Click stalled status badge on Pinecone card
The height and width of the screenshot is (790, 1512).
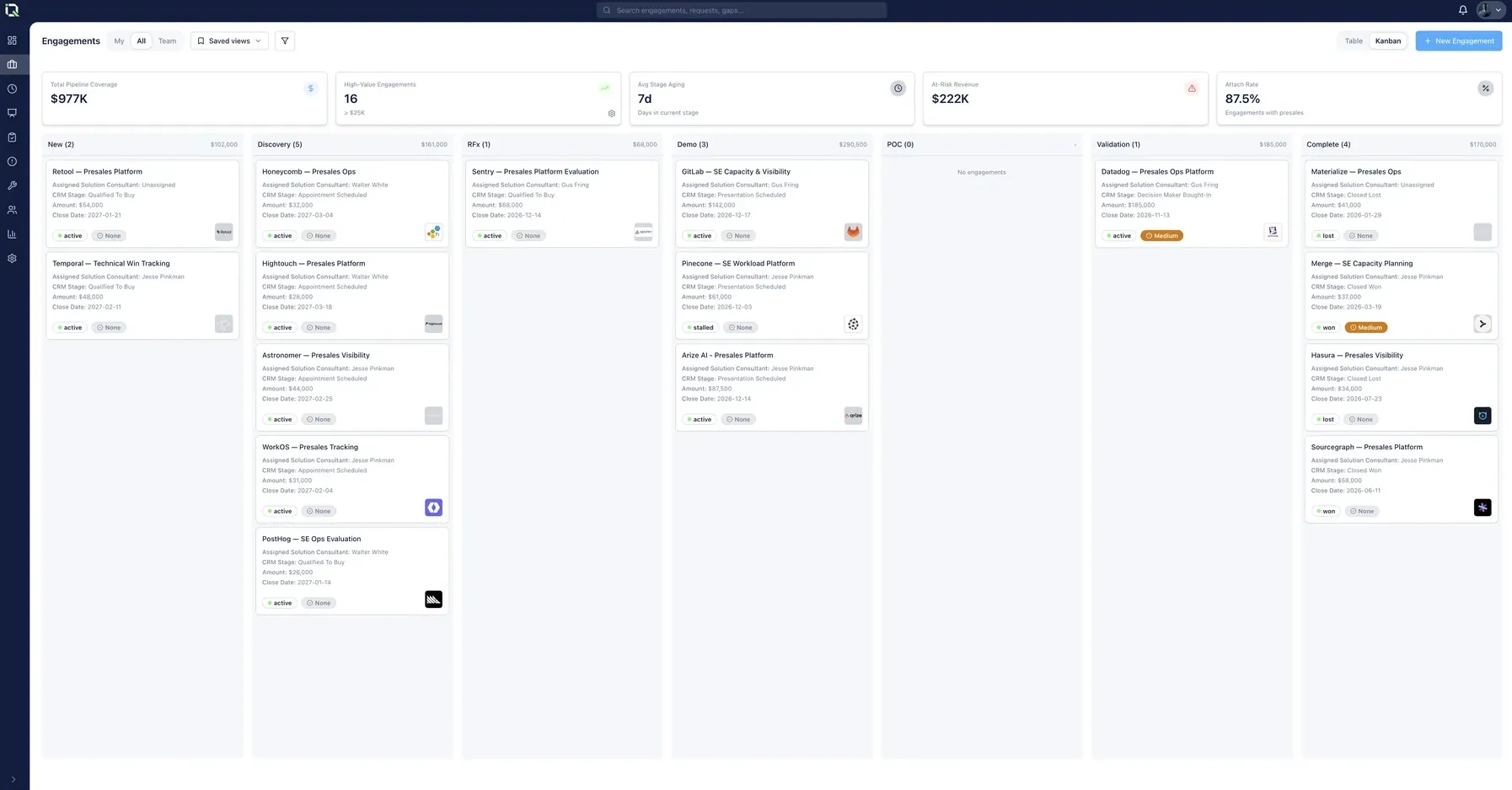(x=700, y=328)
